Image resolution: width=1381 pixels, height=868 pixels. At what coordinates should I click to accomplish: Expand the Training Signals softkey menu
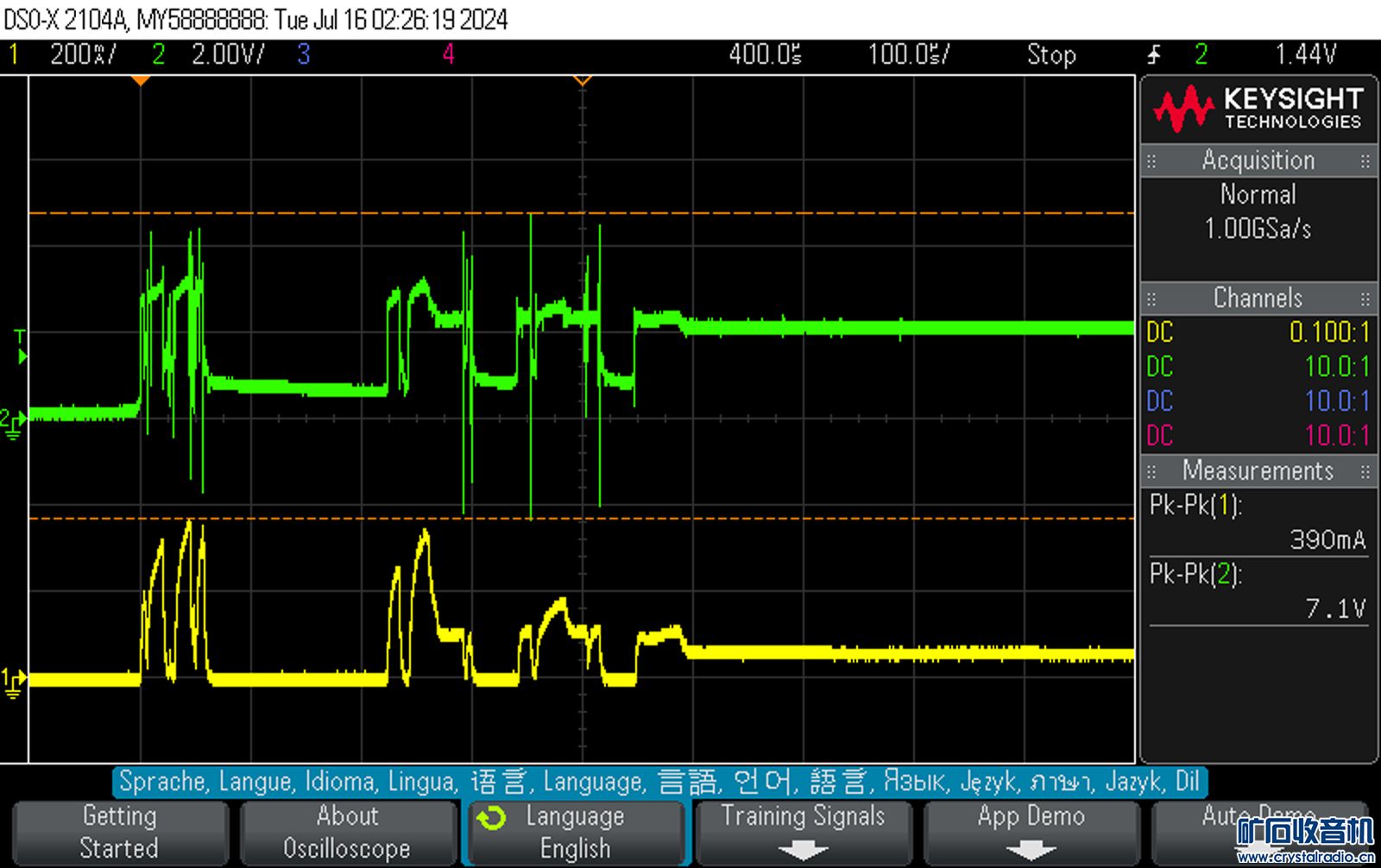[803, 832]
